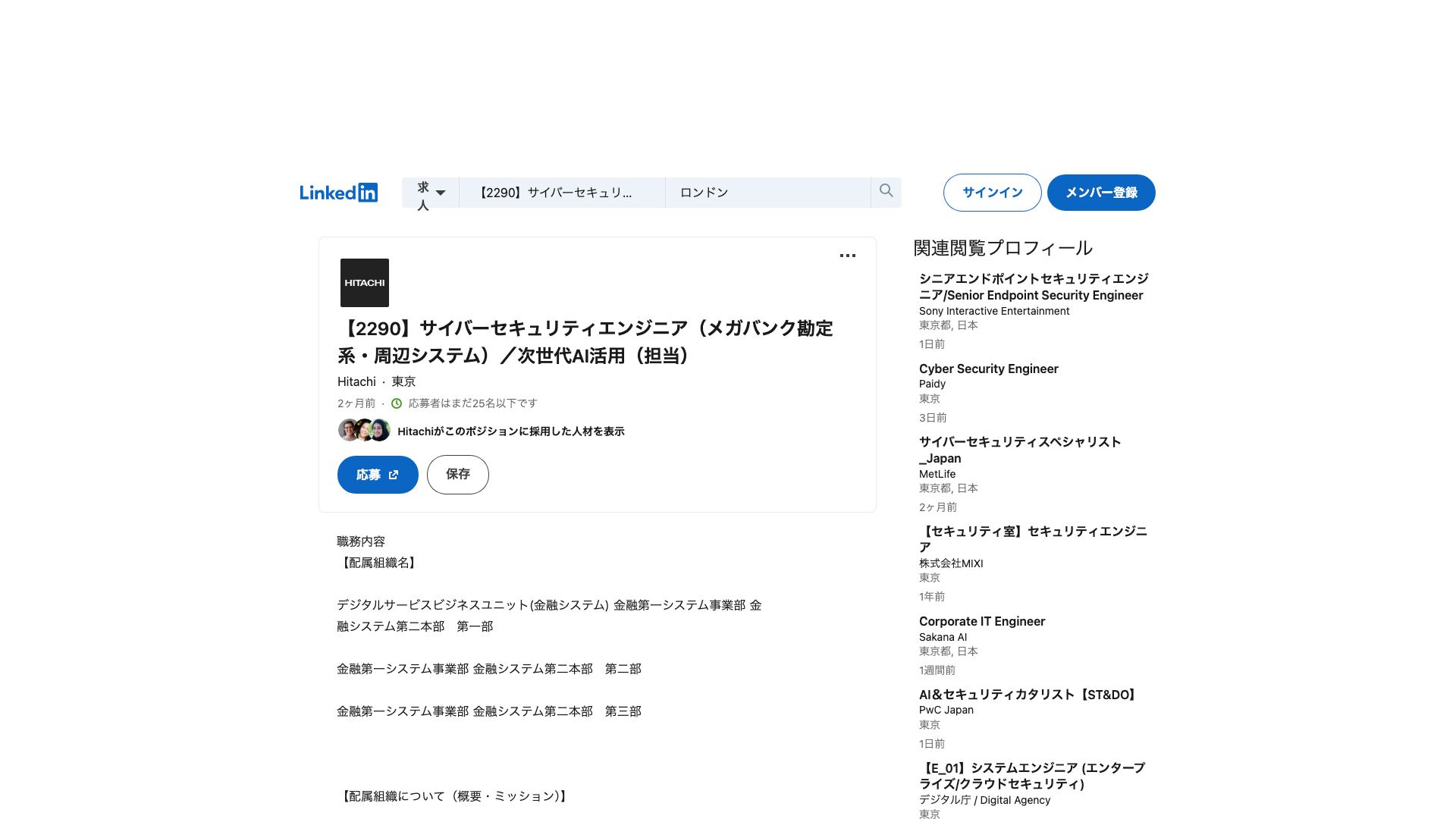Open the LinkedIn home logo
This screenshot has height=819, width=1456.
[x=338, y=193]
